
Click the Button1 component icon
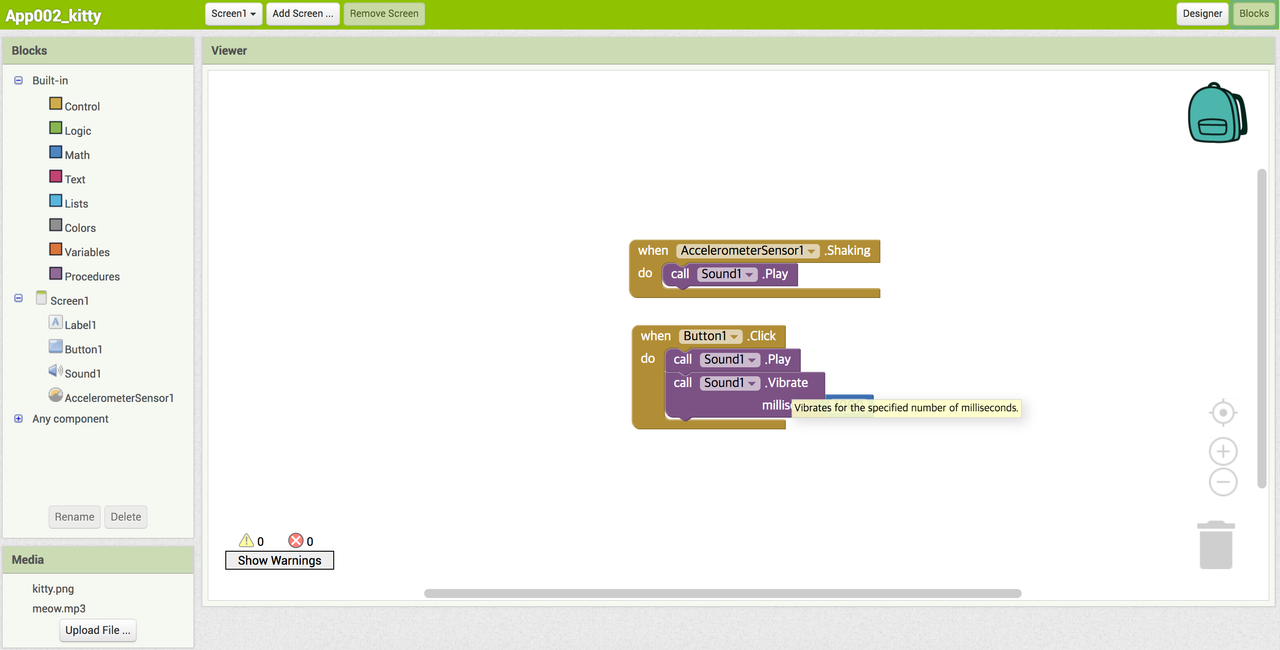[x=56, y=347]
